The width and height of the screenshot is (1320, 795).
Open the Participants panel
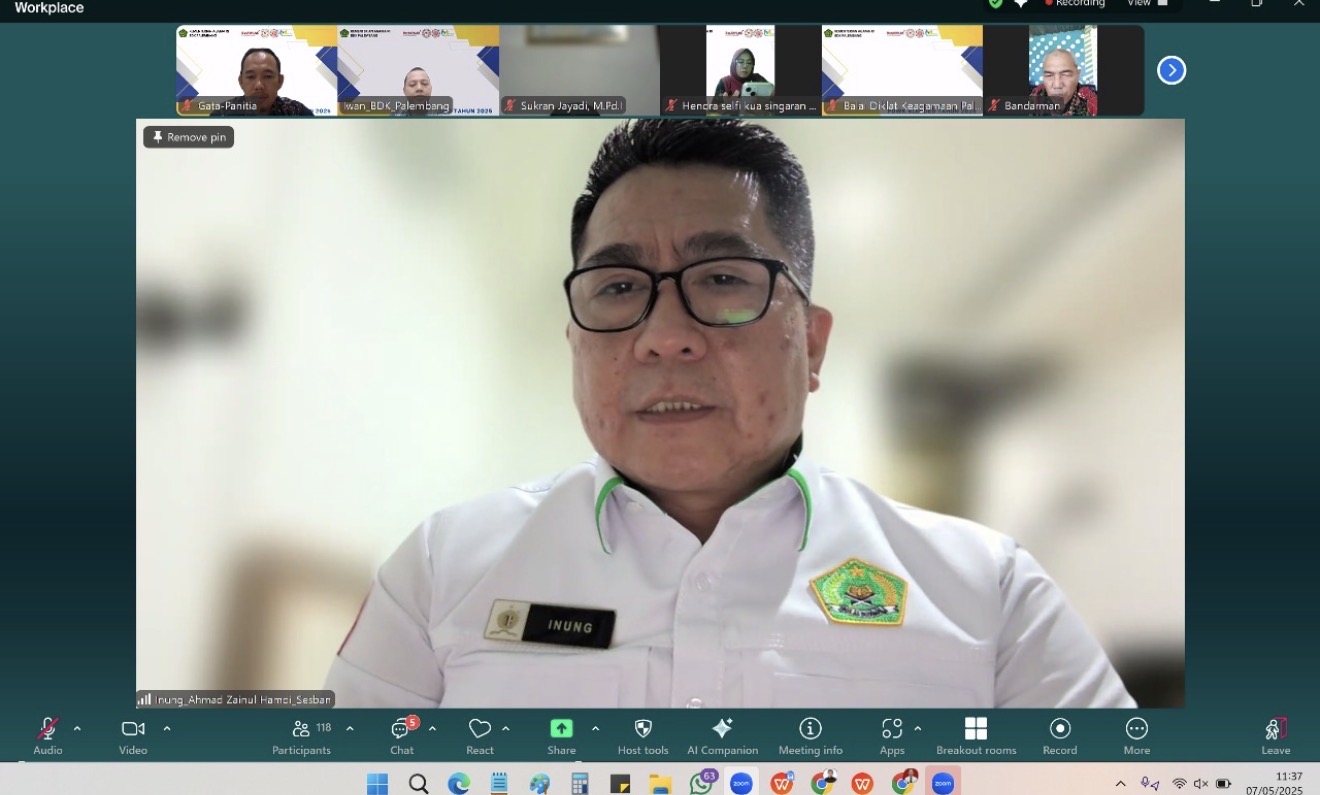(301, 735)
